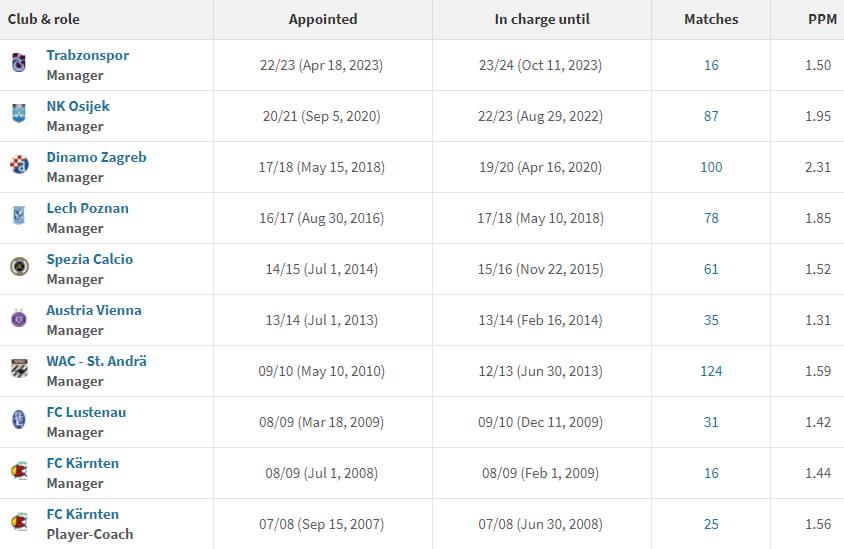Click the Spezia Calcio club crest icon
The height and width of the screenshot is (549, 844).
[19, 268]
